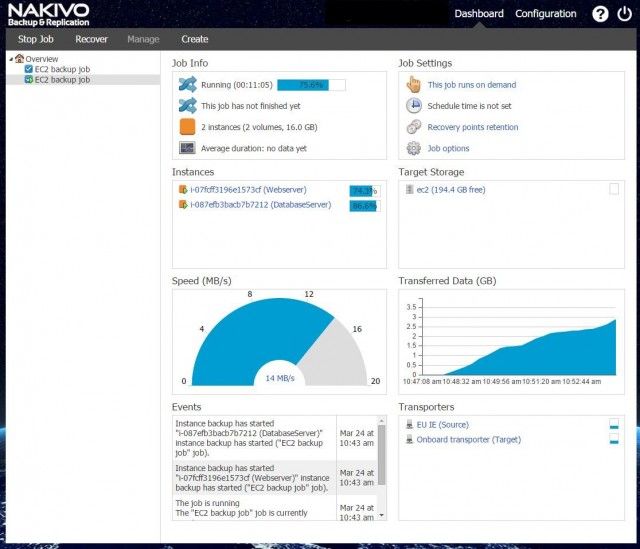This screenshot has width=640, height=549.
Task: Click the average duration chart icon
Action: [187, 148]
